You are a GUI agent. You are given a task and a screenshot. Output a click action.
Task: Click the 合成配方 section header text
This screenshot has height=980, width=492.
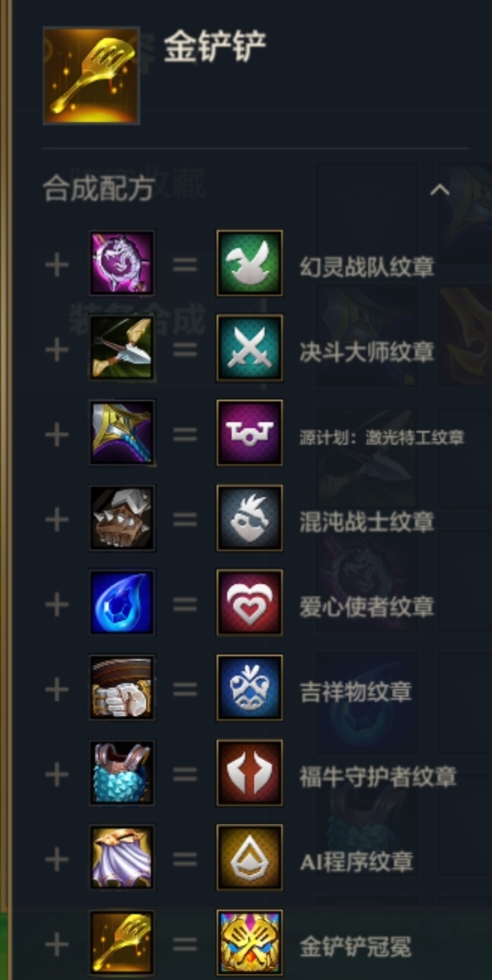[x=98, y=189]
